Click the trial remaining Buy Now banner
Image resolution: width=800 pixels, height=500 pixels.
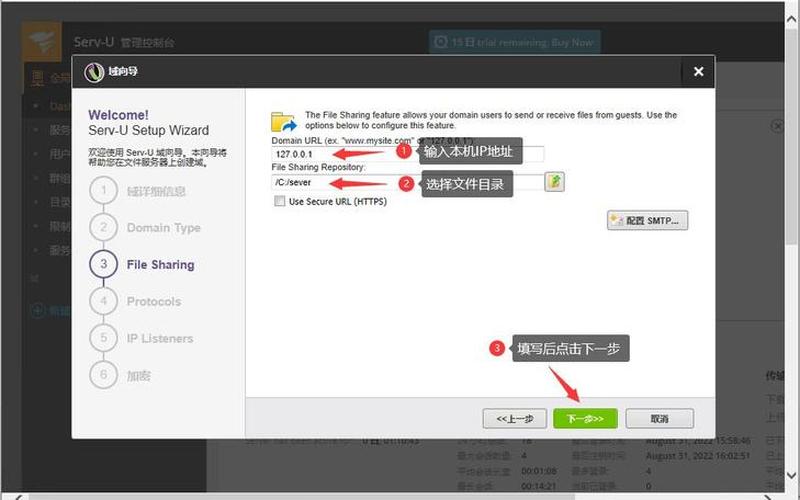514,42
